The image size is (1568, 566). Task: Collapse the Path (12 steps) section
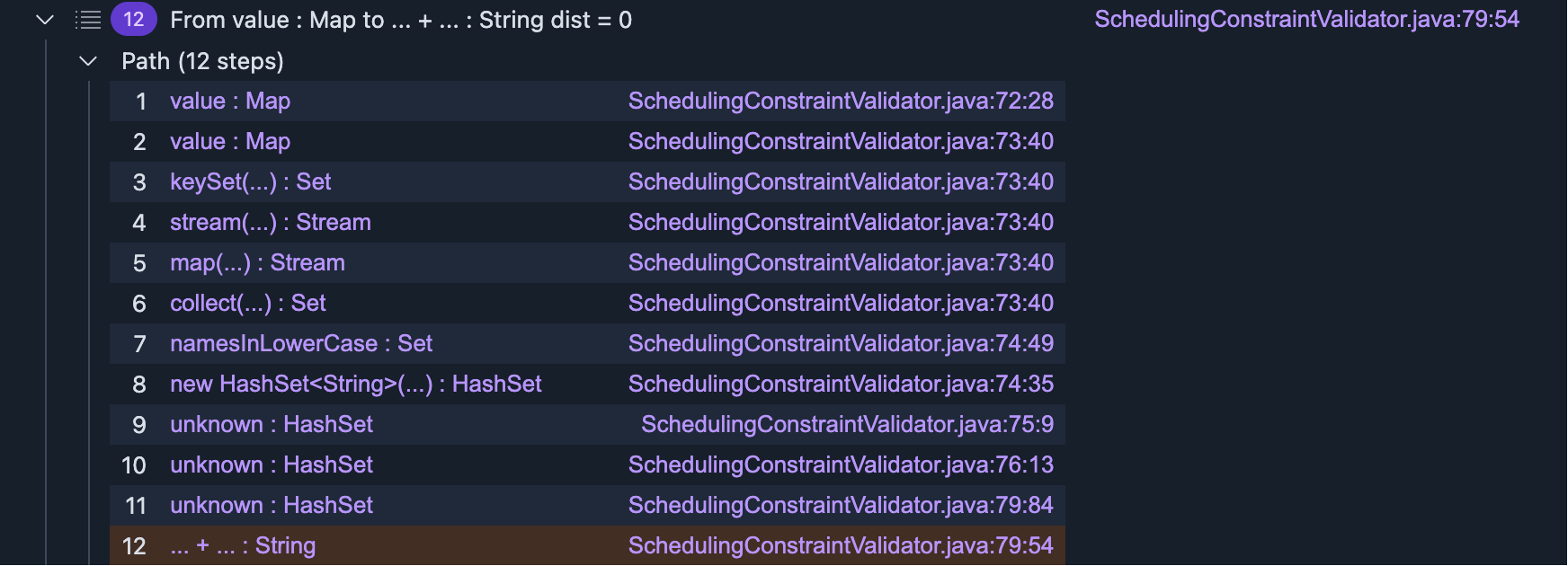88,61
